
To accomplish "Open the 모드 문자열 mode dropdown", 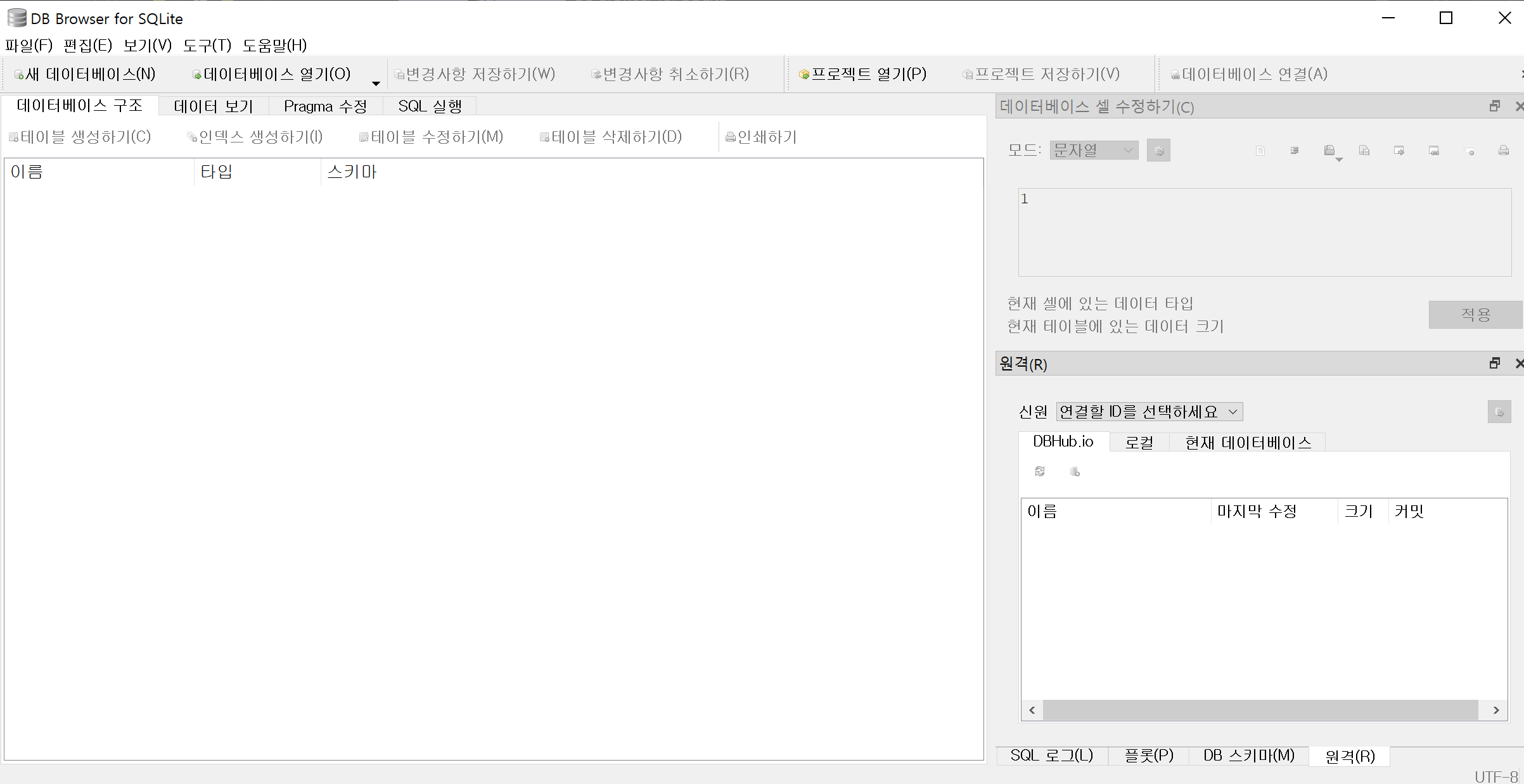I will 1094,150.
